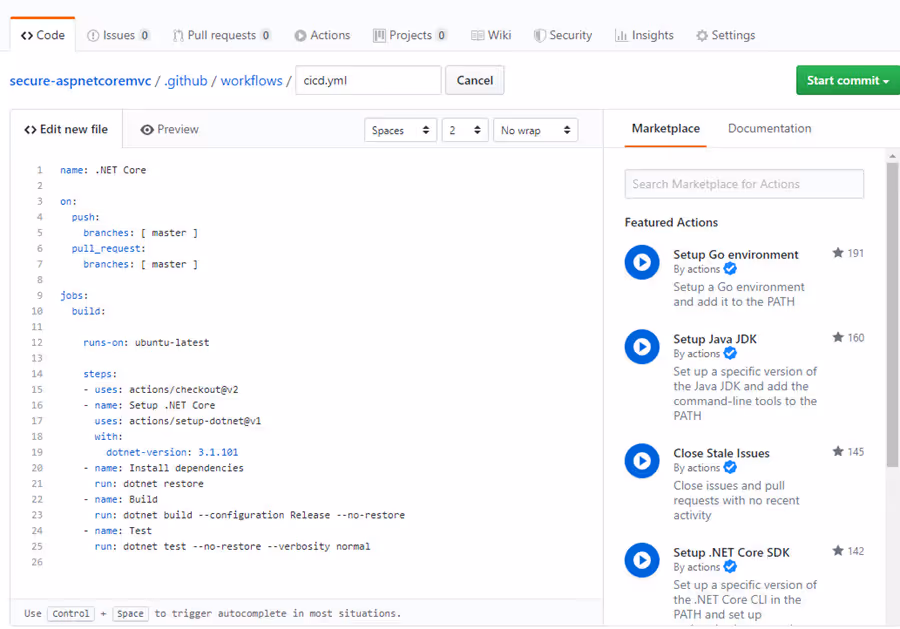
Task: Open the Projects tab
Action: click(410, 35)
